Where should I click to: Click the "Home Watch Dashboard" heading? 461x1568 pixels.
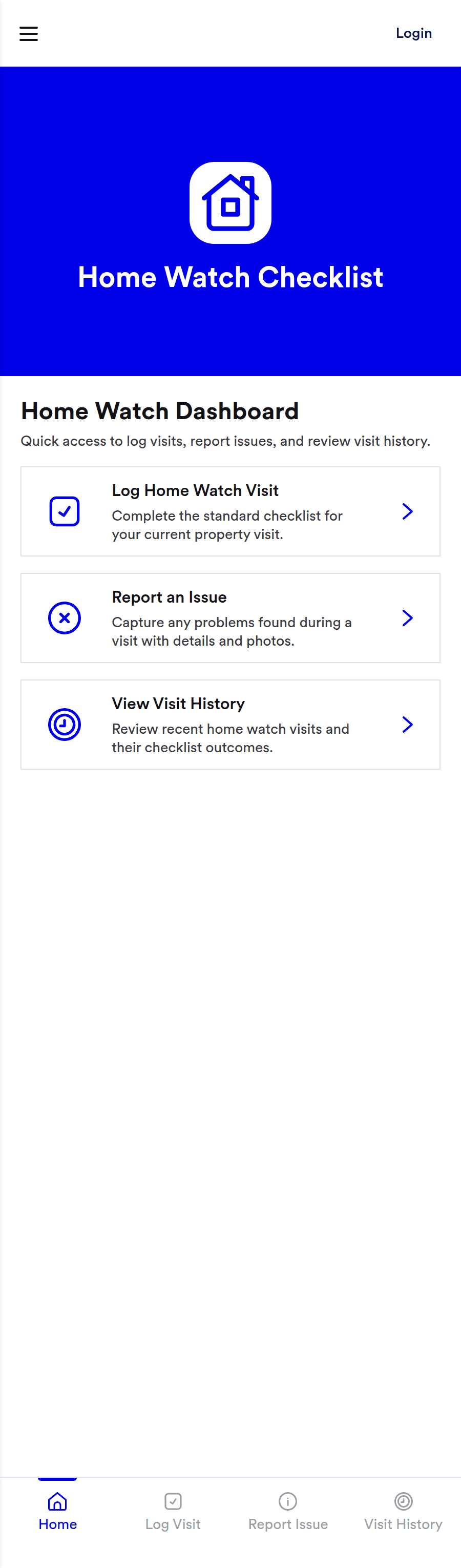(x=160, y=411)
